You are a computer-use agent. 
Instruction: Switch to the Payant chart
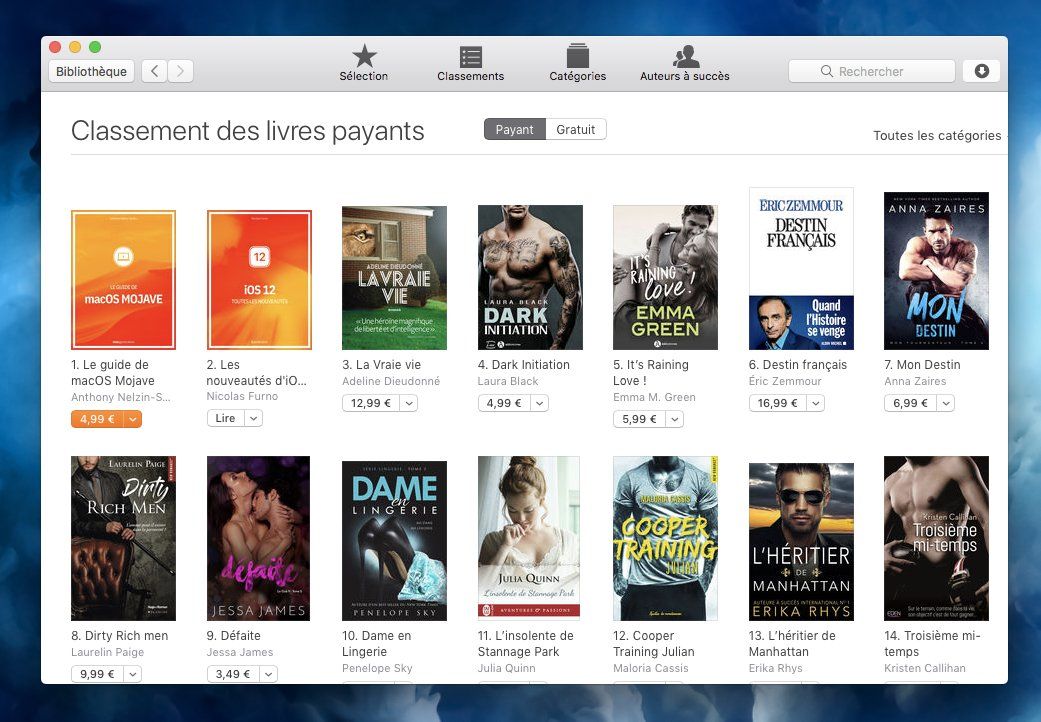(515, 129)
